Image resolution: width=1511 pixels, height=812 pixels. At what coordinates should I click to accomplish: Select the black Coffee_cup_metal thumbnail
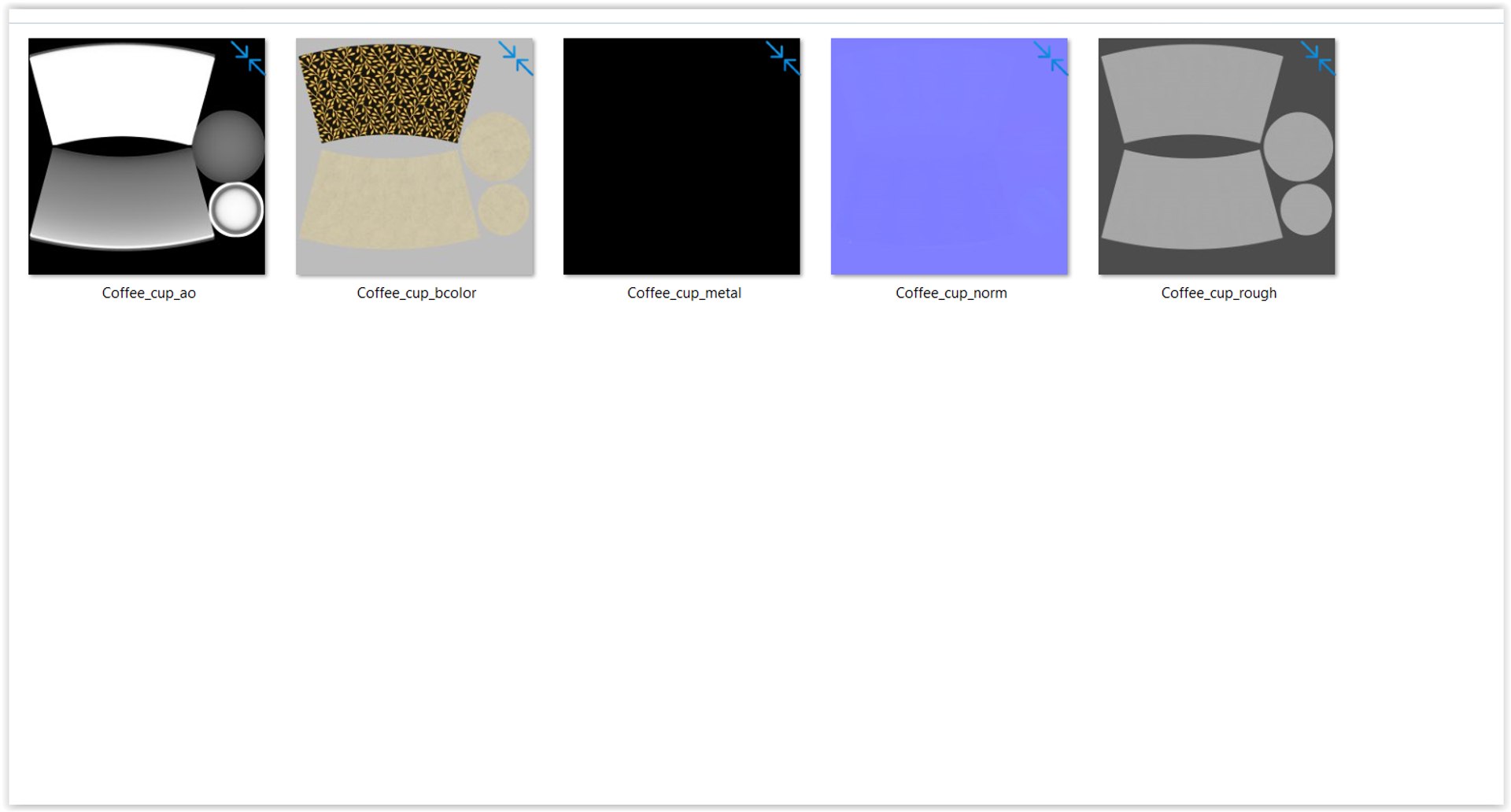(x=682, y=156)
